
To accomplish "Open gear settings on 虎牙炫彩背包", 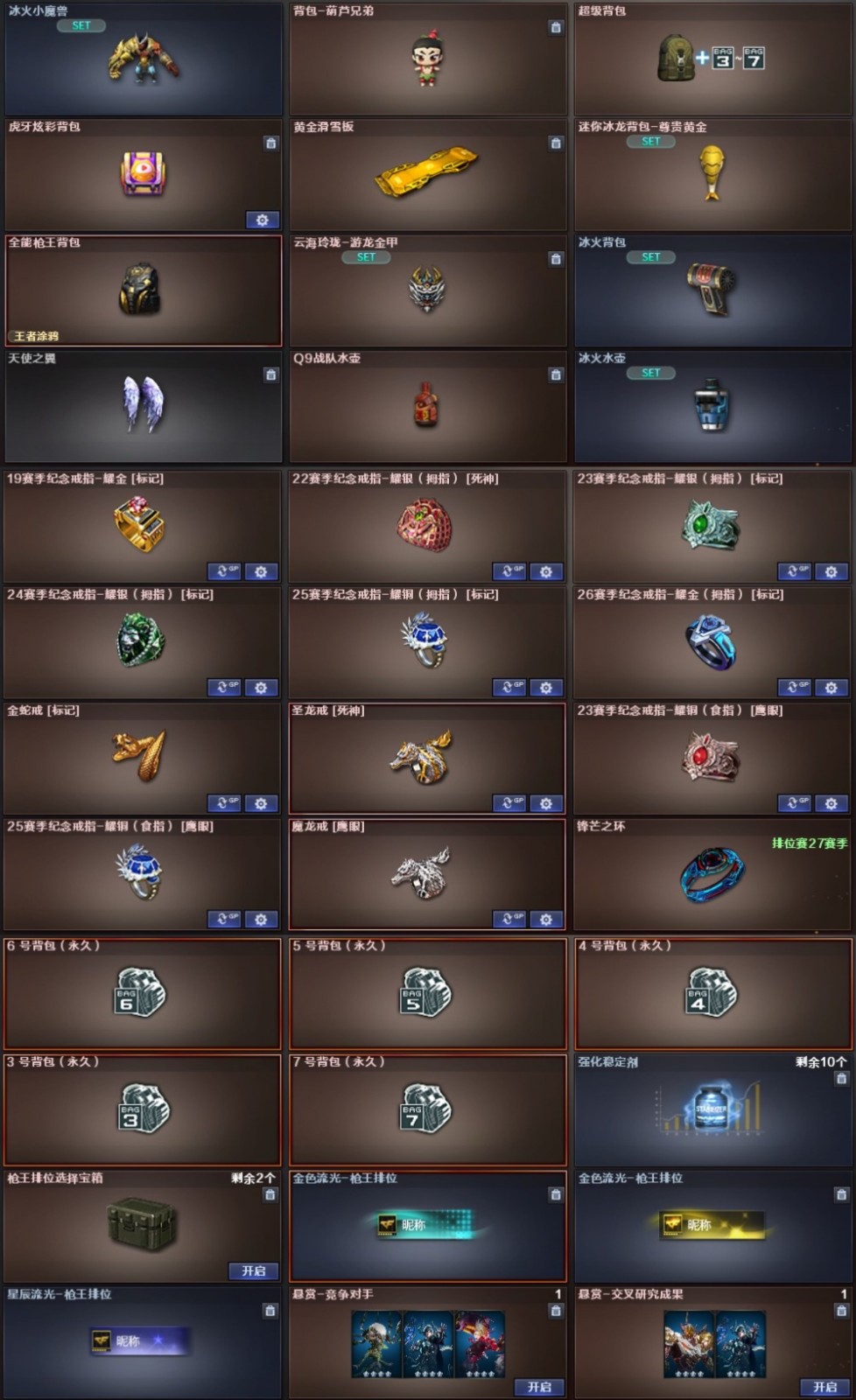I will (x=262, y=220).
